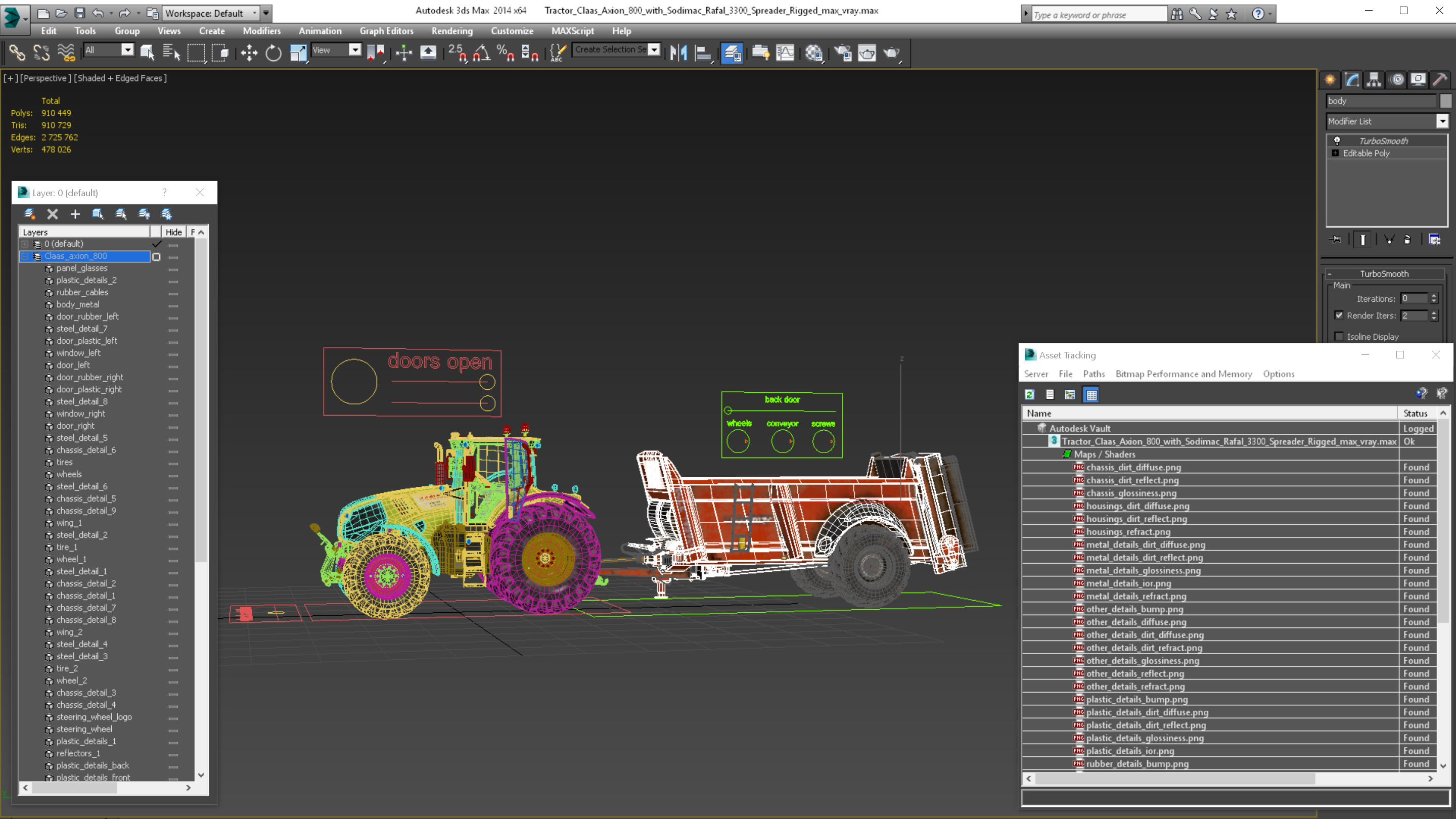Open the Workspace Default dropdown
Screen dimensions: 1456x819
(254, 13)
